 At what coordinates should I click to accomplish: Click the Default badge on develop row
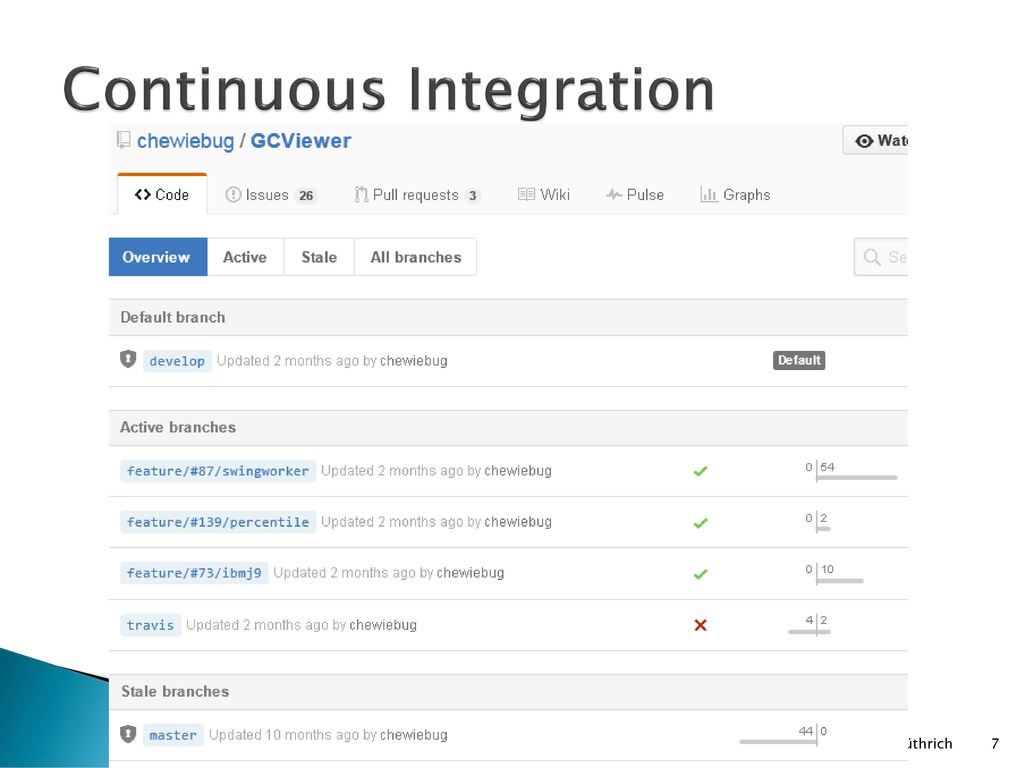coord(799,360)
